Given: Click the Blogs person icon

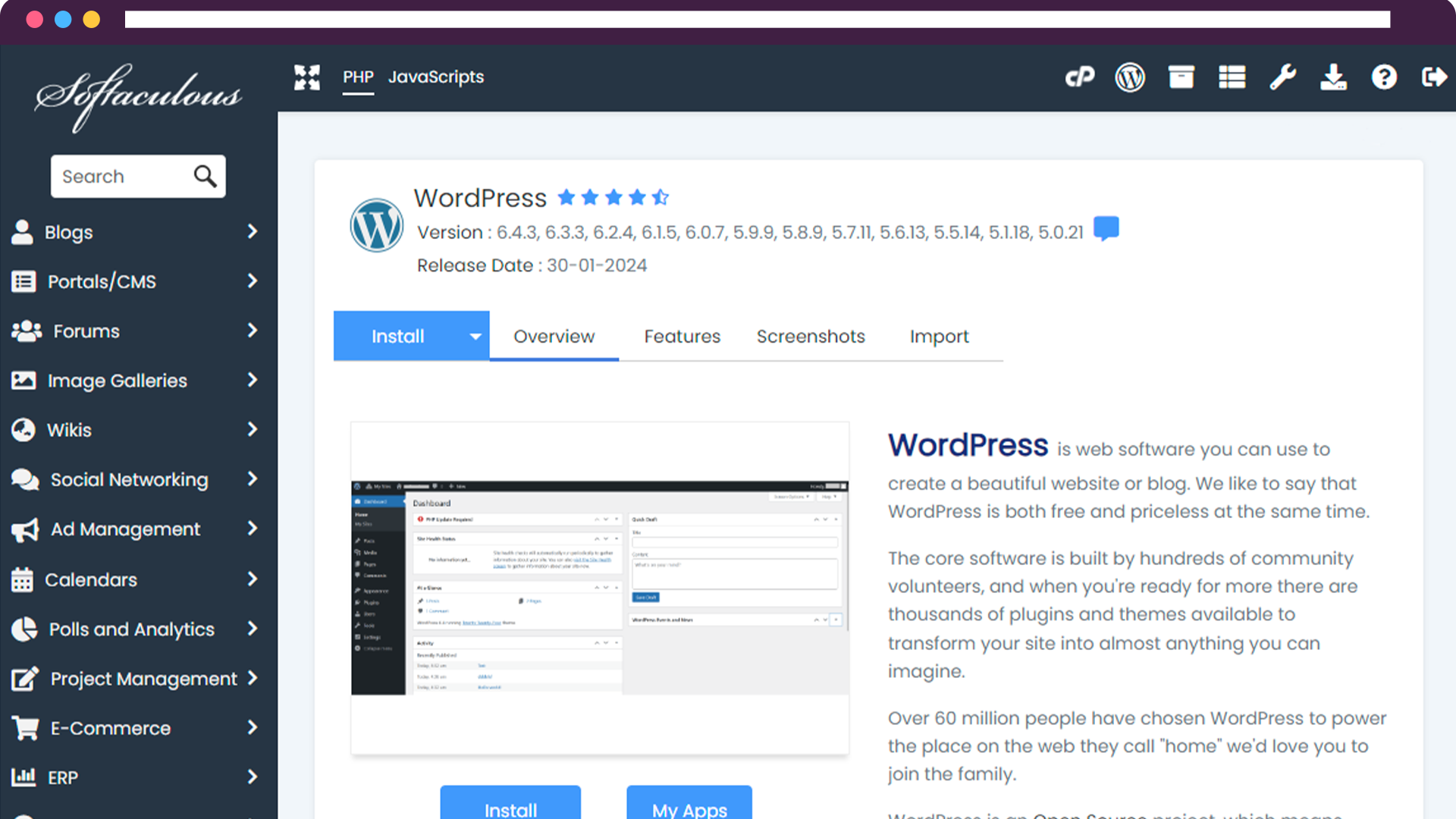Looking at the screenshot, I should (22, 232).
